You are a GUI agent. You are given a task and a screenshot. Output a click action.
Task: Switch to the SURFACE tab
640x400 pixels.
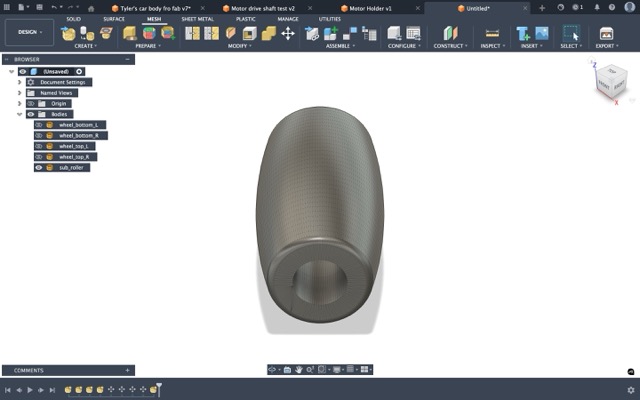pos(114,19)
